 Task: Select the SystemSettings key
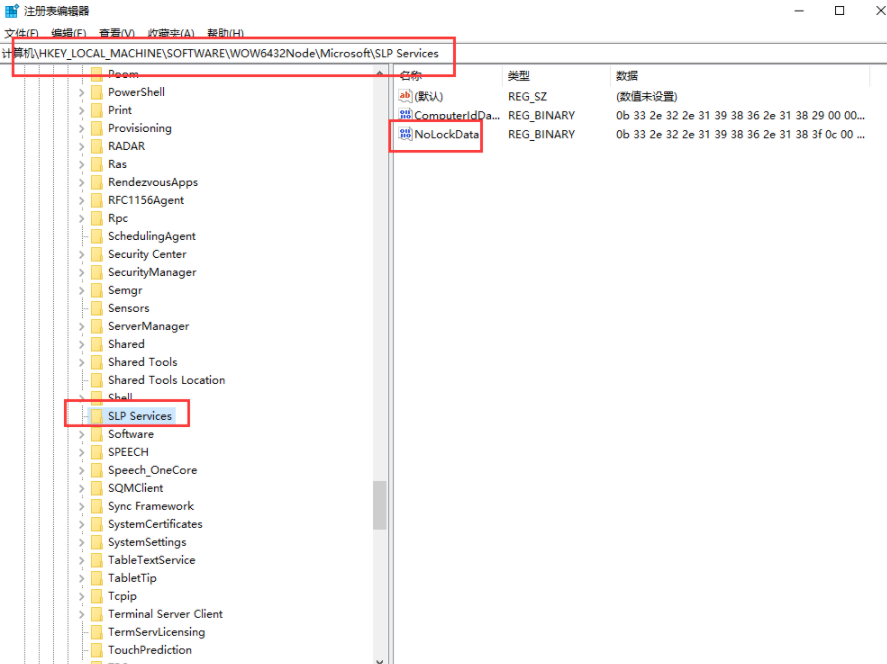pos(147,542)
